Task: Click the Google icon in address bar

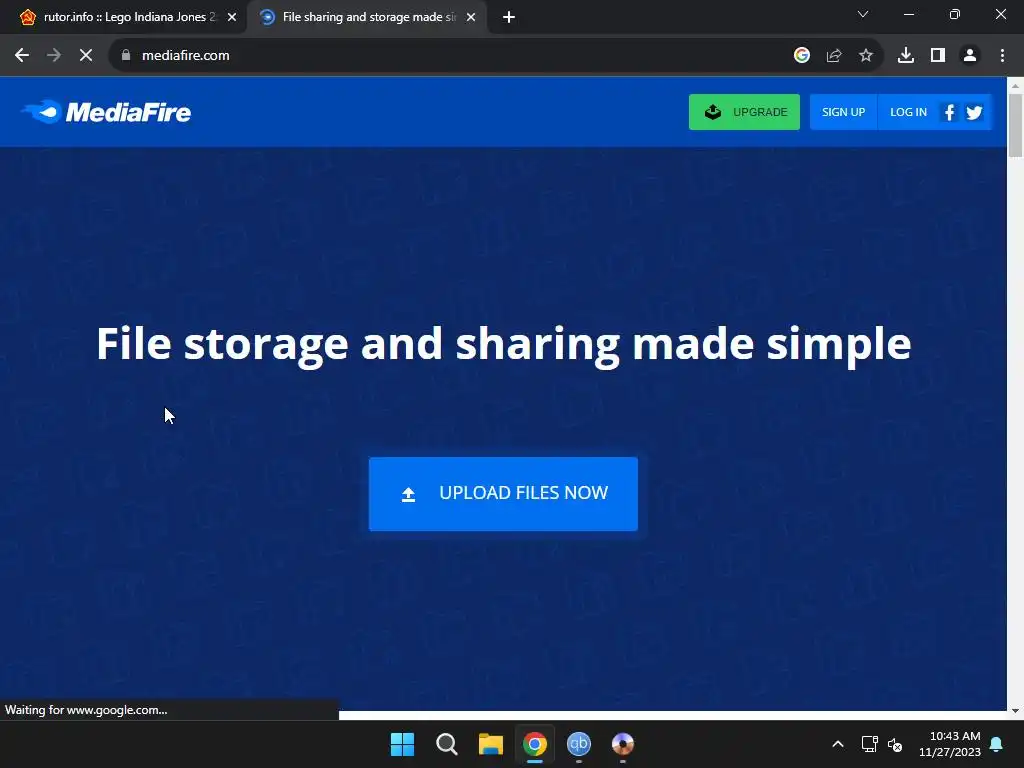Action: coord(802,56)
